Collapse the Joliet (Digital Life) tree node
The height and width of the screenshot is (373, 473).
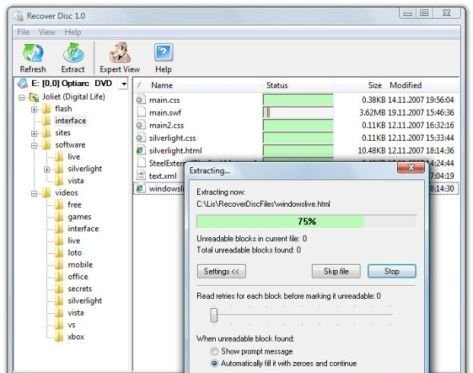(22, 98)
